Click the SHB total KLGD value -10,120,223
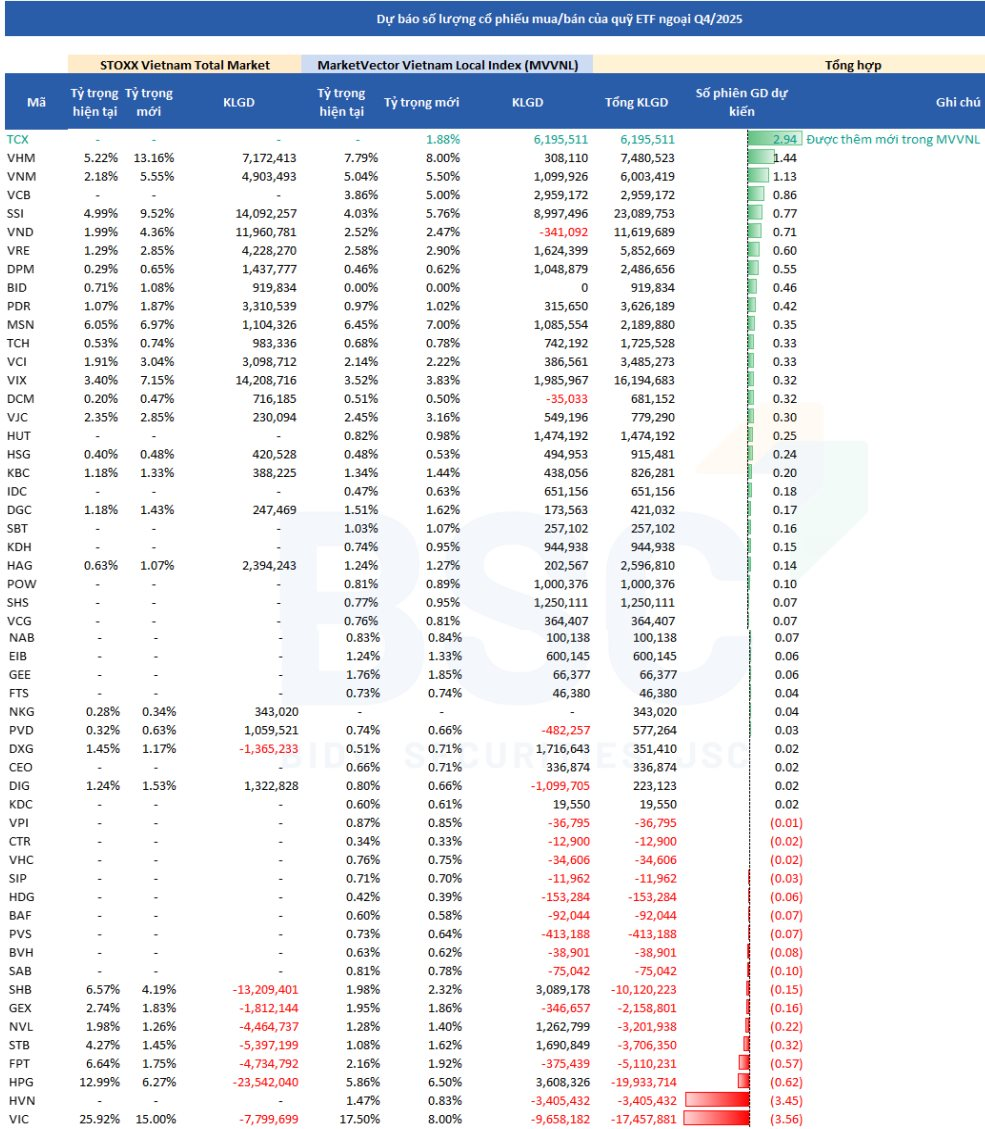985x1129 pixels. pyautogui.click(x=640, y=989)
